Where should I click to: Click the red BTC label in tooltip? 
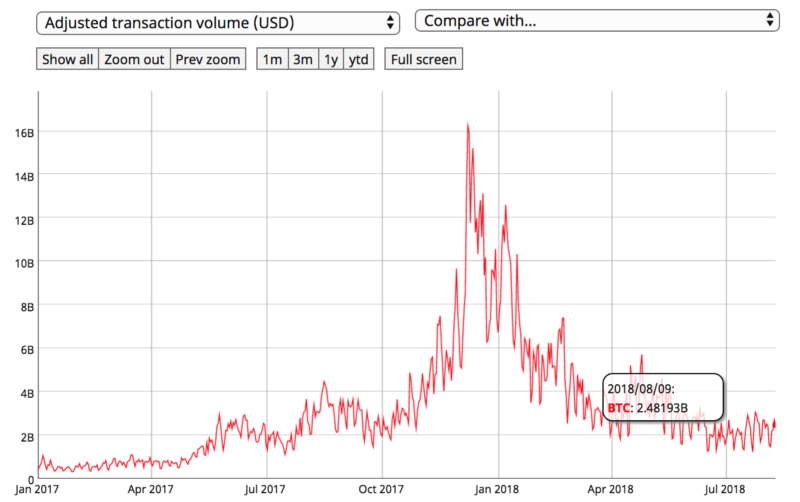(x=618, y=408)
